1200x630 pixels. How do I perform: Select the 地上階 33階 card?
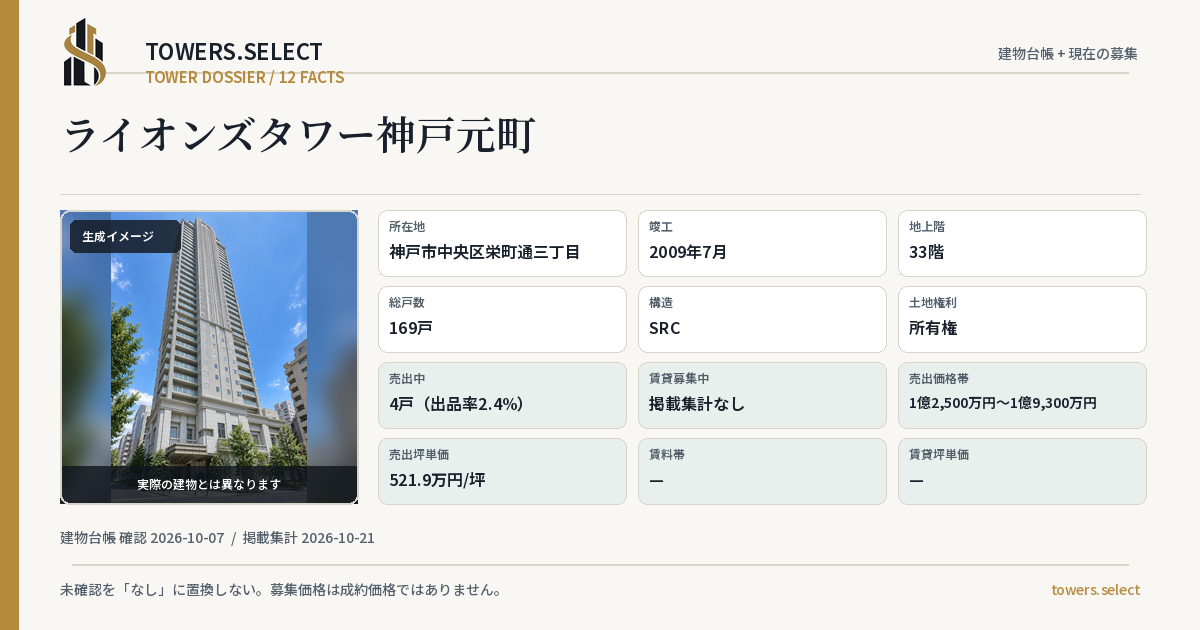[1022, 243]
